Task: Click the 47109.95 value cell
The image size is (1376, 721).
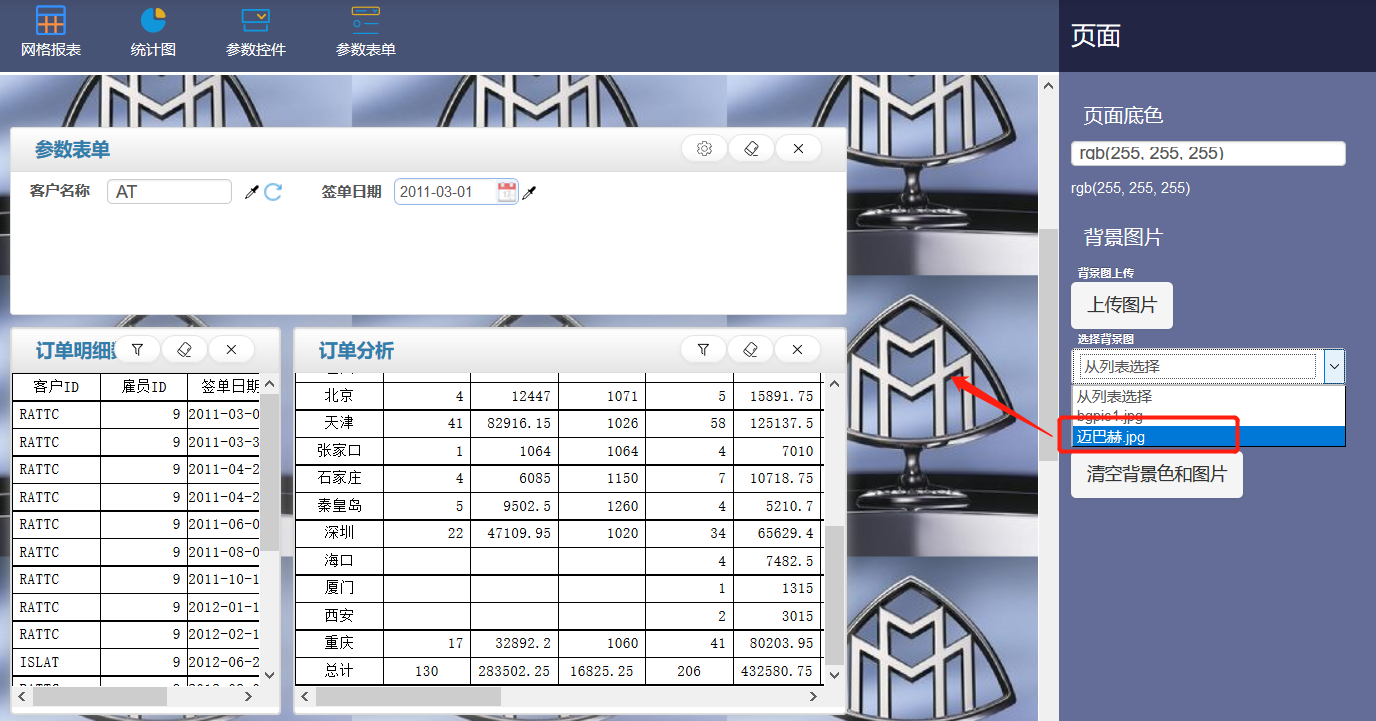Action: (514, 533)
